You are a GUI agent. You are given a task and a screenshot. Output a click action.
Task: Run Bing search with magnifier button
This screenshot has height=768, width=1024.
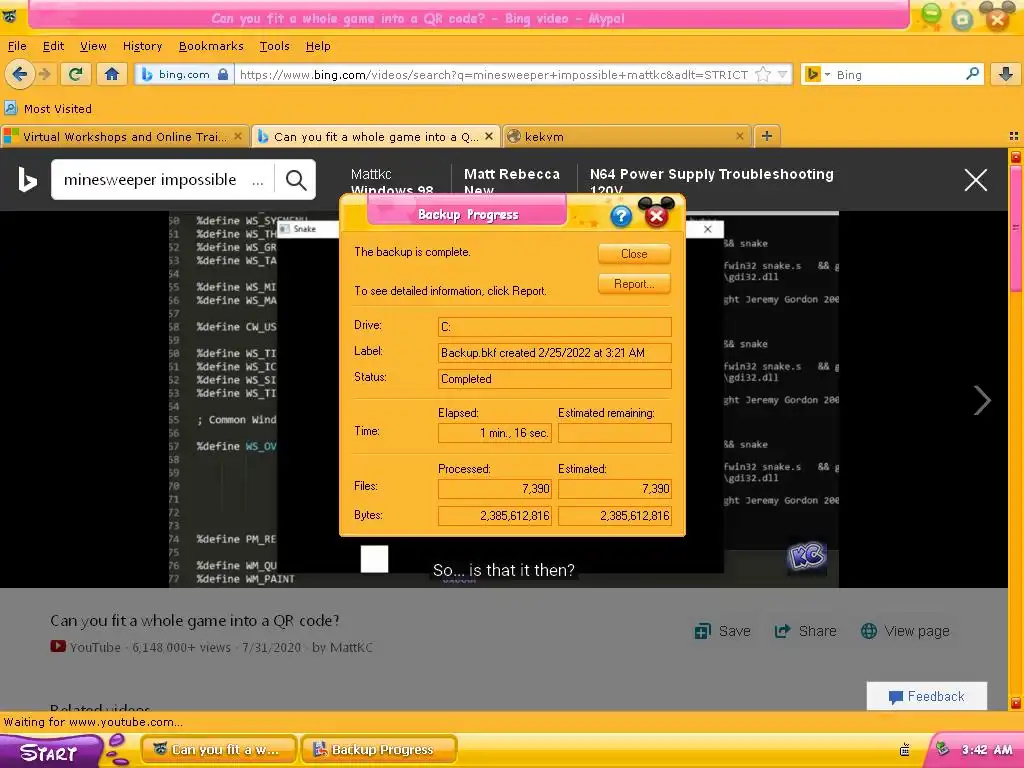coord(296,180)
